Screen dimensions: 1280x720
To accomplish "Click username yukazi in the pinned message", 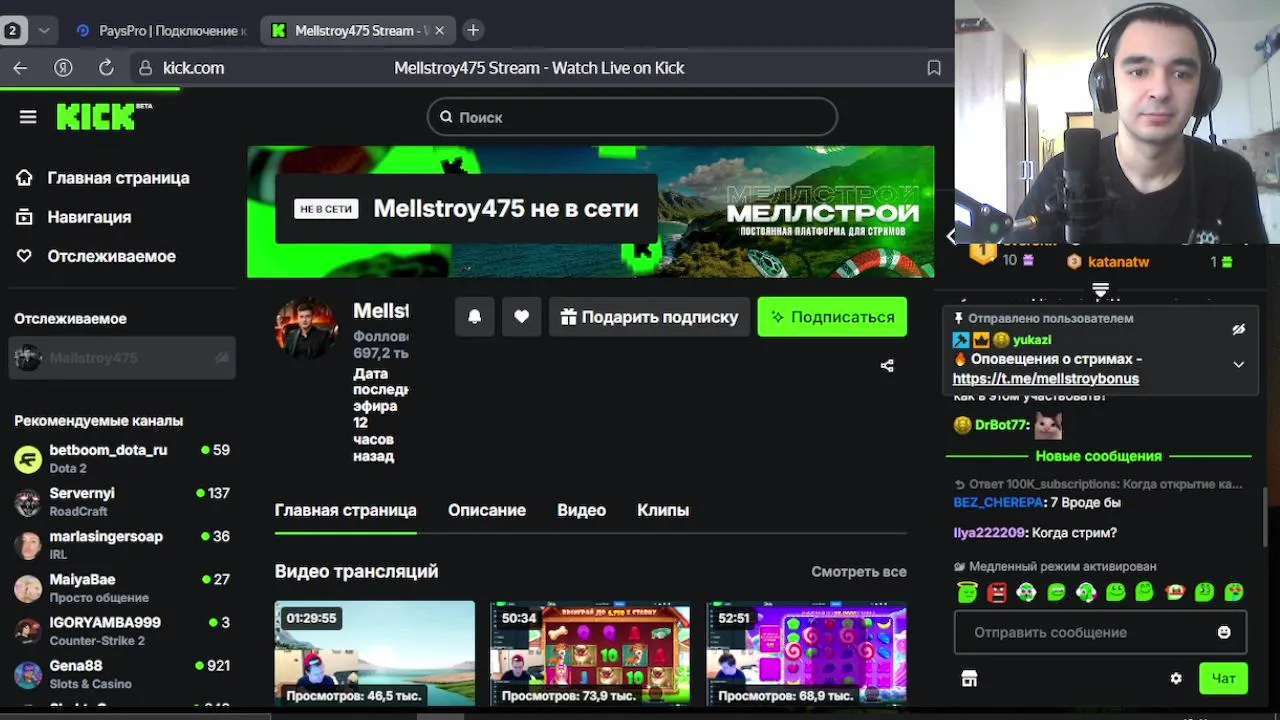I will coord(1032,340).
